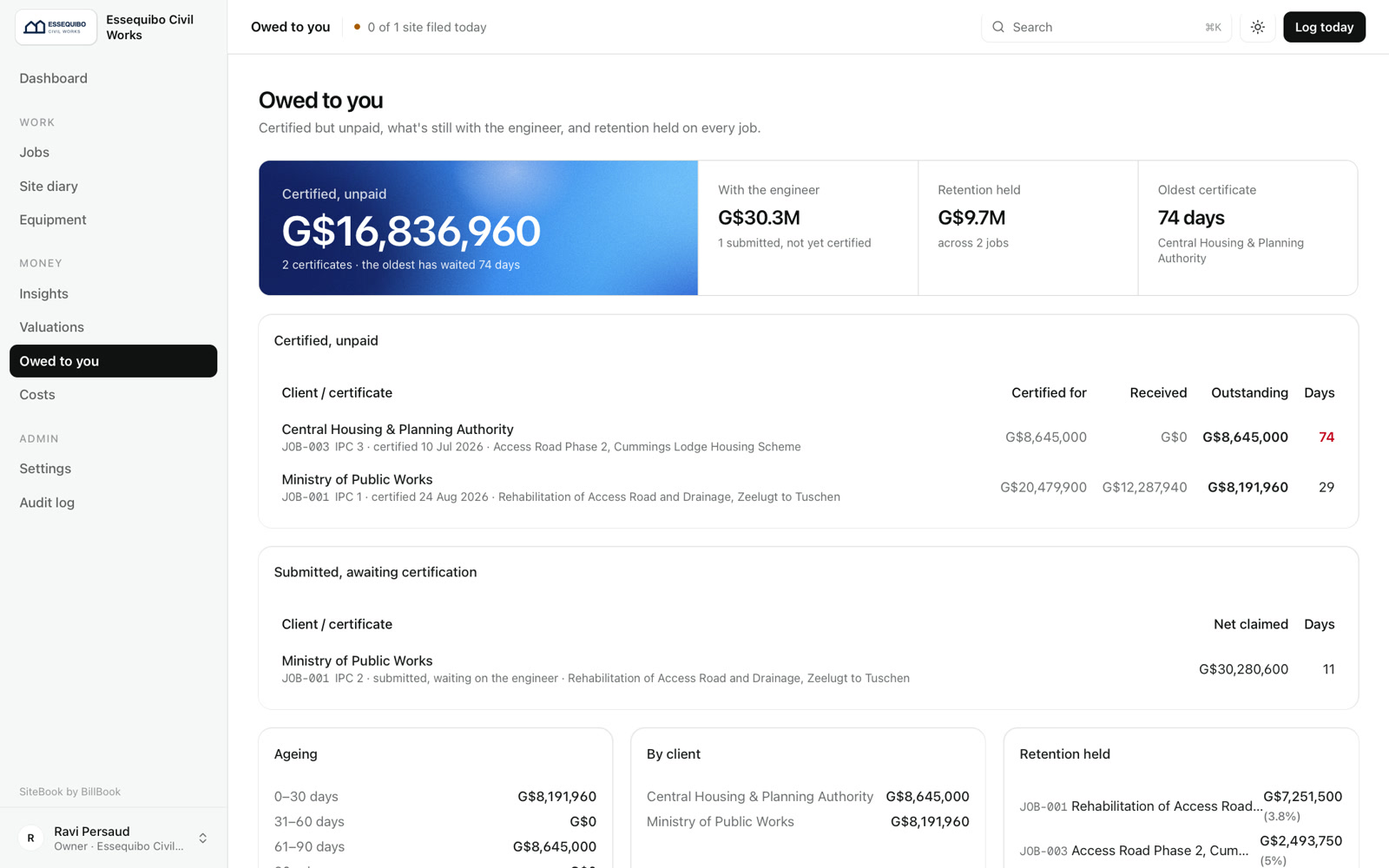The width and height of the screenshot is (1389, 868).
Task: Open the Audit log
Action: 114,503
